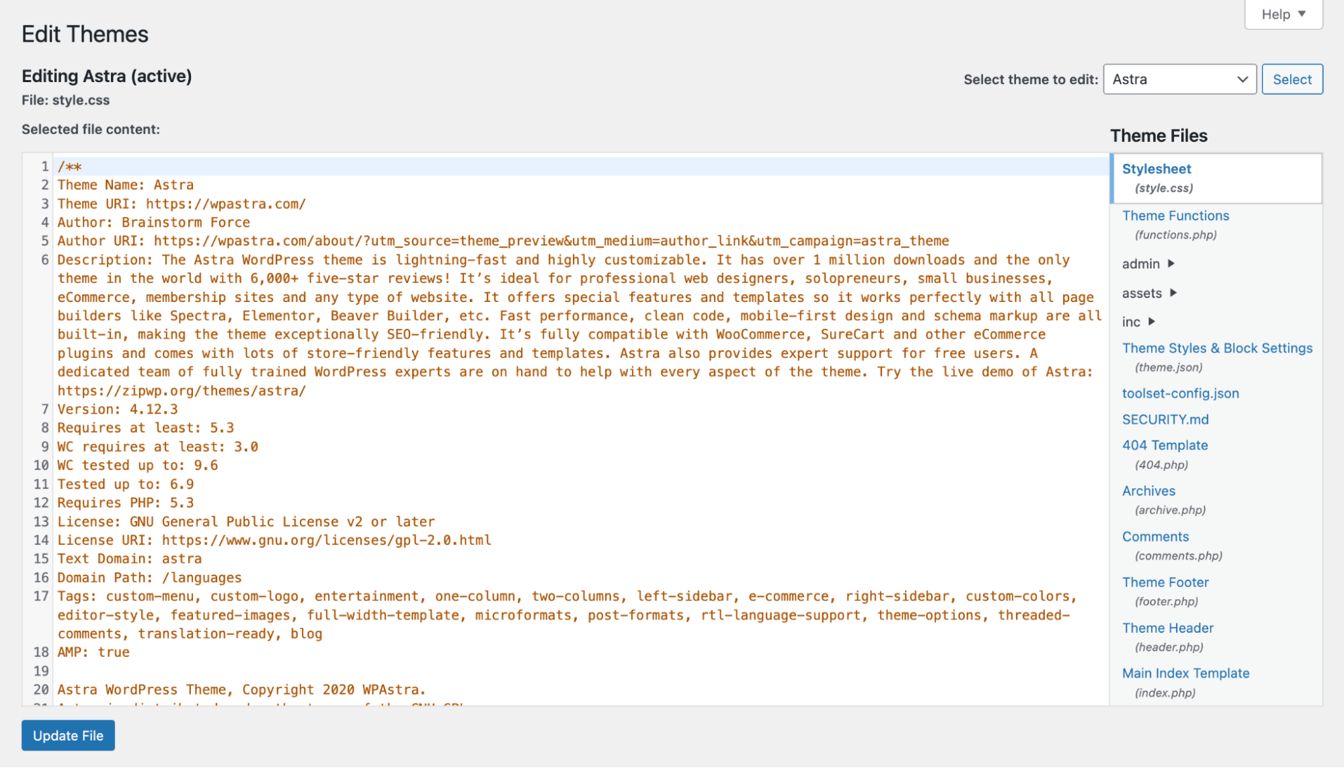Click the Update File button
The height and width of the screenshot is (768, 1344).
[67, 735]
